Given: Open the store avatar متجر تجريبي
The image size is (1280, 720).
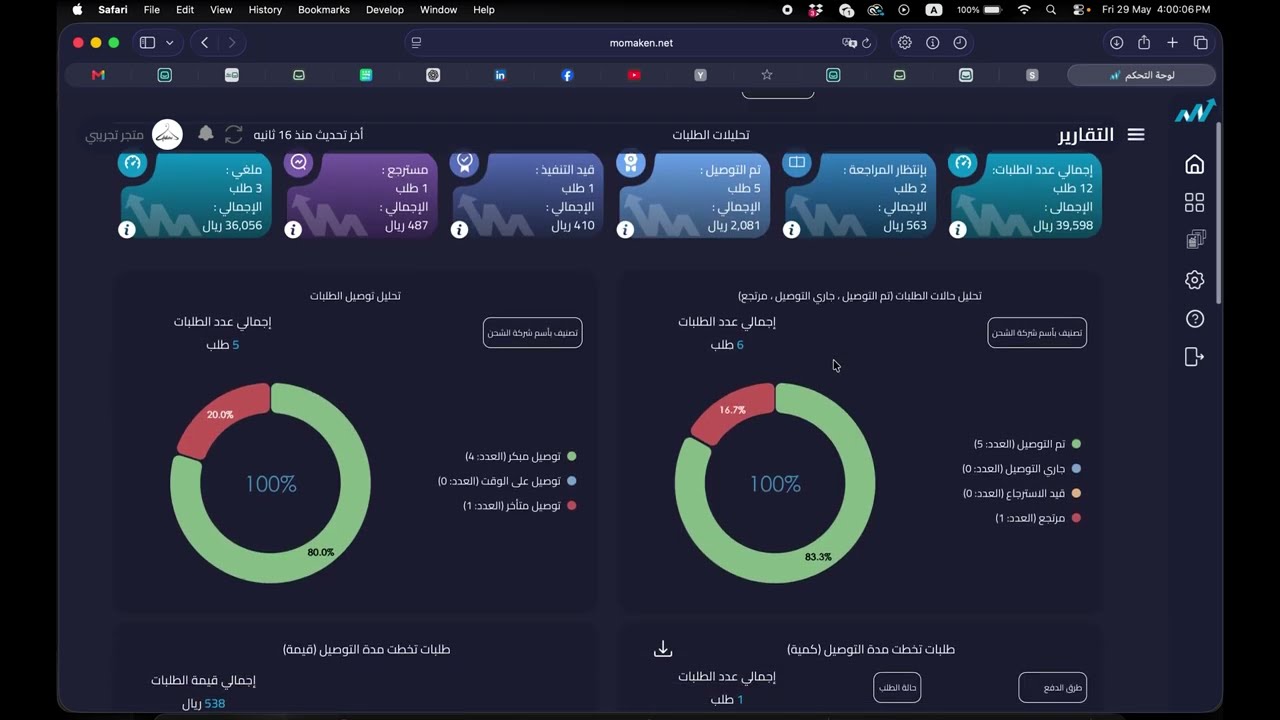Looking at the screenshot, I should pos(167,134).
